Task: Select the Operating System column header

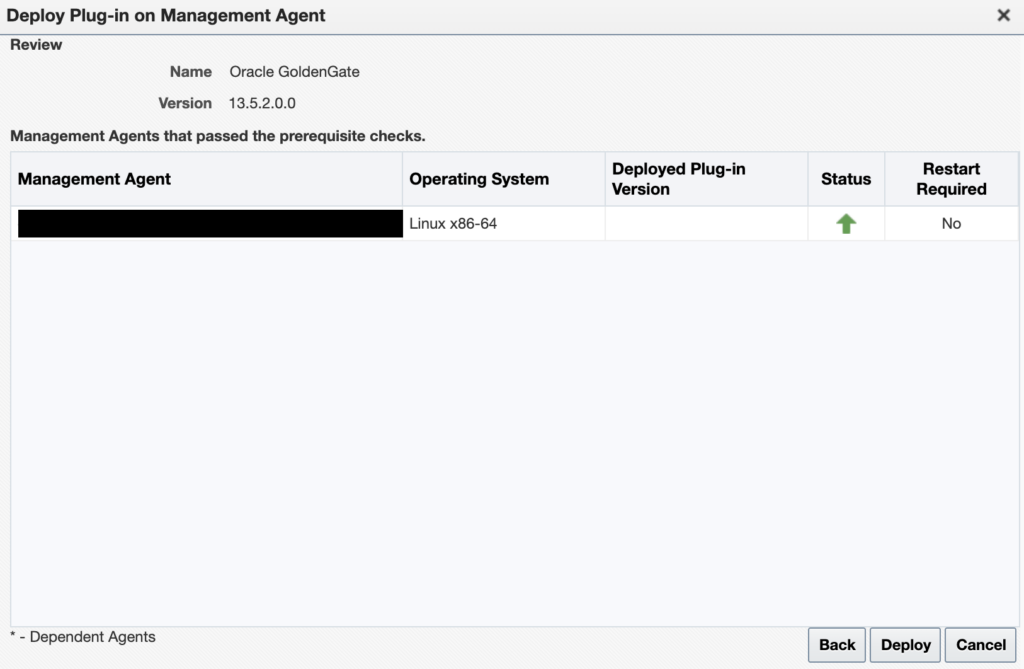Action: point(504,179)
